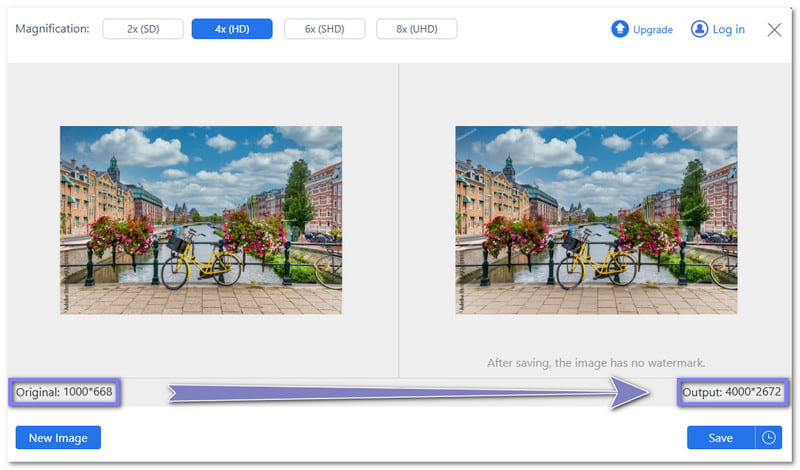800x470 pixels.
Task: Open the Upgrade text link
Action: [x=653, y=29]
